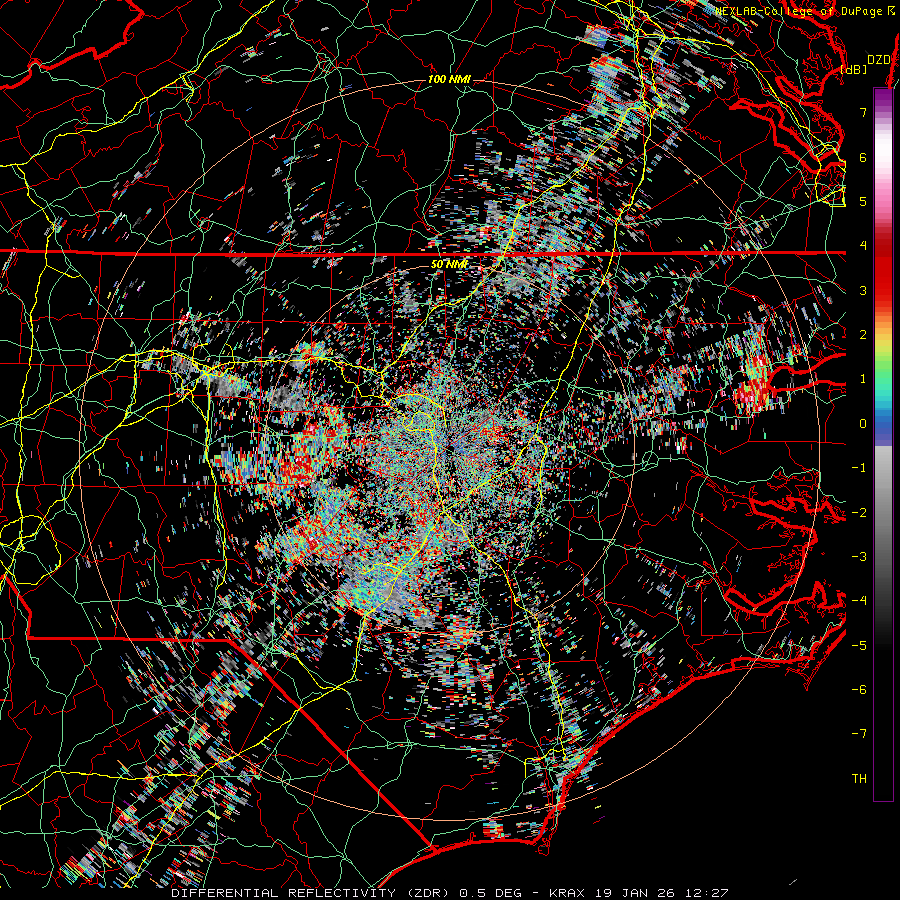Viewport: 900px width, 900px height.
Task: Click the "[dB]" units label above color bar
Action: click(854, 69)
